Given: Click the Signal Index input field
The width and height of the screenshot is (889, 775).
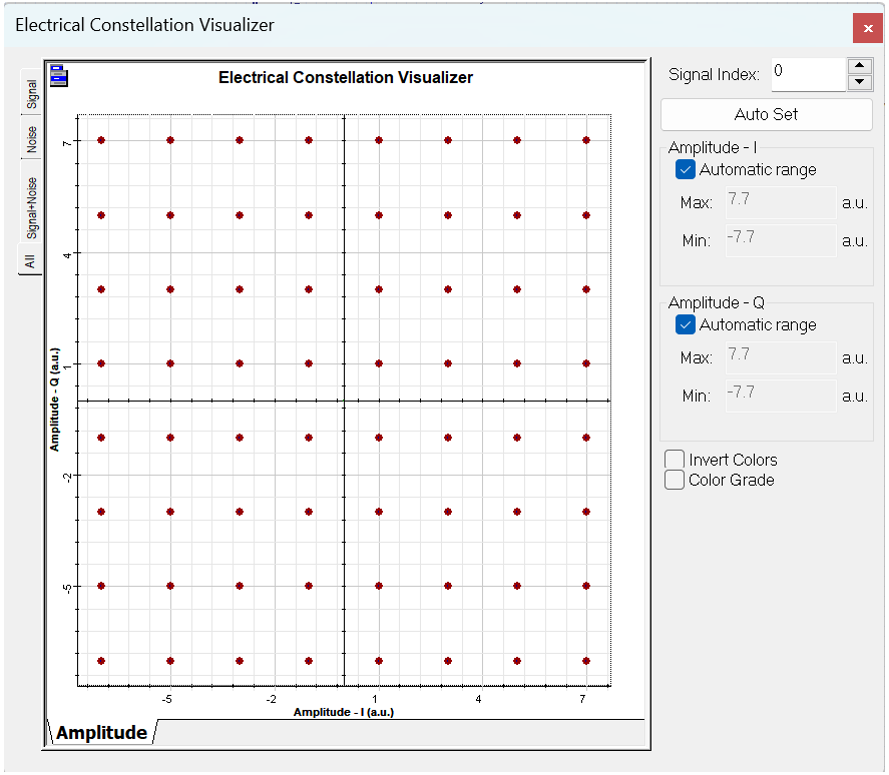Looking at the screenshot, I should point(808,74).
